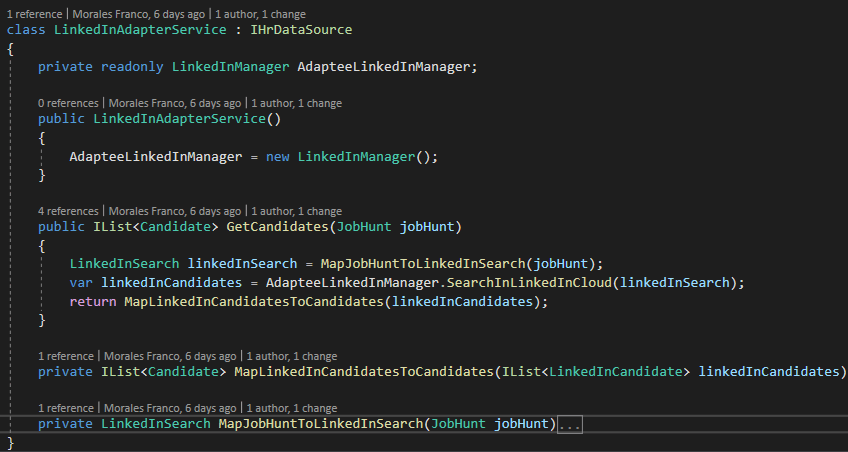The width and height of the screenshot is (848, 452).
Task: Open '1 author, 1 change' above GetCandidates
Action: click(x=296, y=211)
